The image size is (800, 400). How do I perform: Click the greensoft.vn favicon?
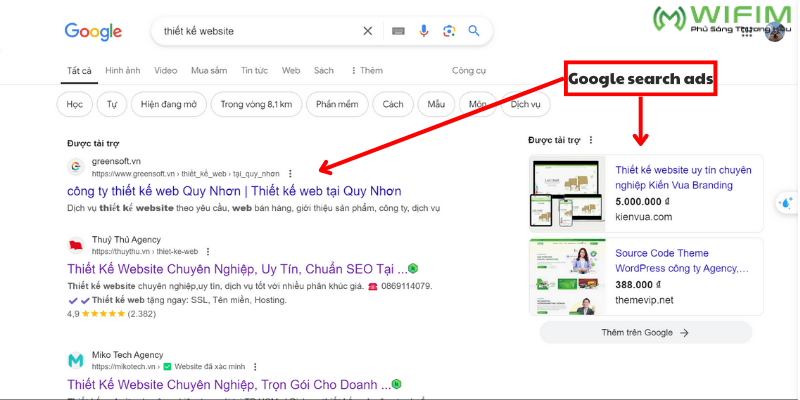pyautogui.click(x=76, y=166)
